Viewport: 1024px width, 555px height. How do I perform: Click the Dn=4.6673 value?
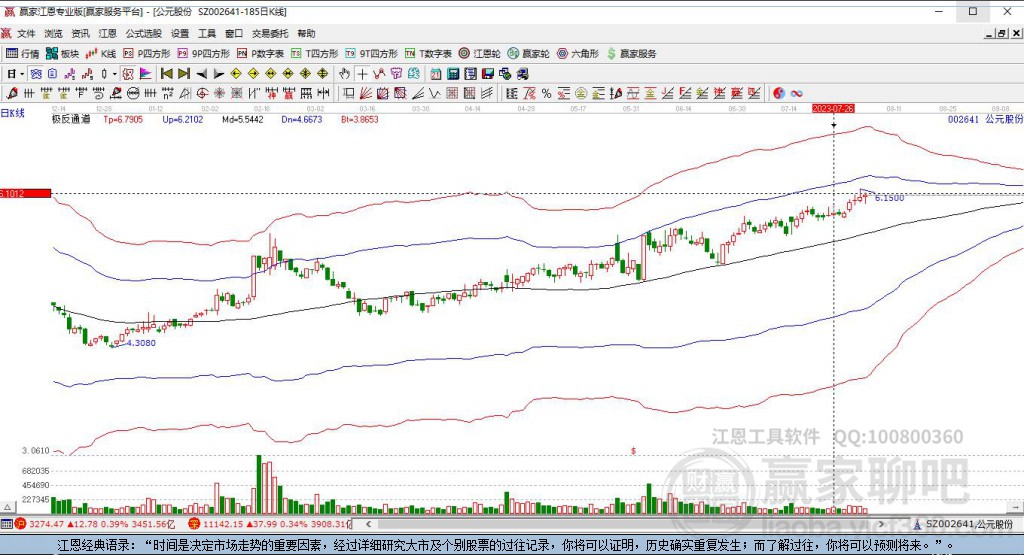click(x=302, y=119)
